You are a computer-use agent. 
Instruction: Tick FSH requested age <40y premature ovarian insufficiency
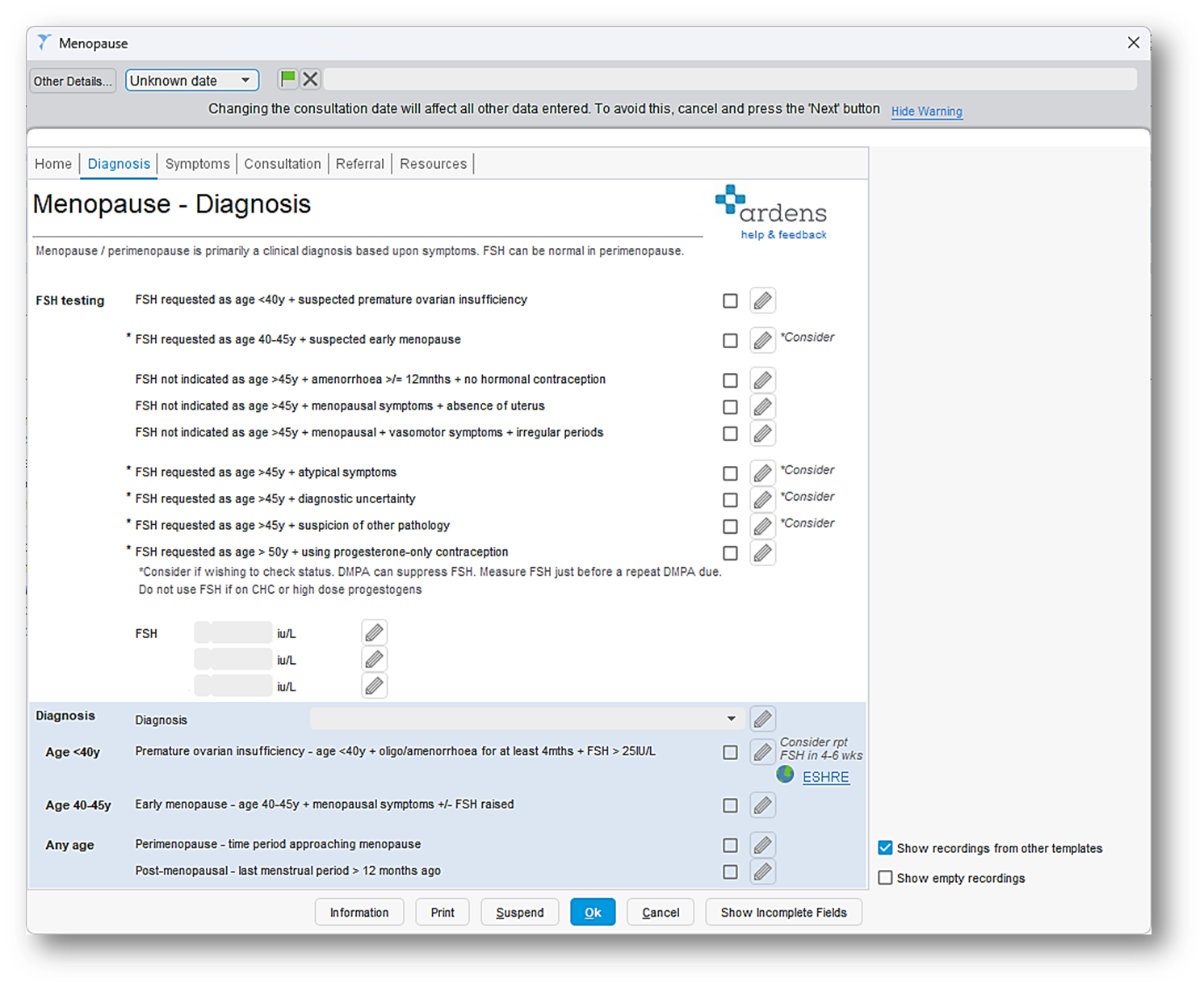[x=730, y=300]
